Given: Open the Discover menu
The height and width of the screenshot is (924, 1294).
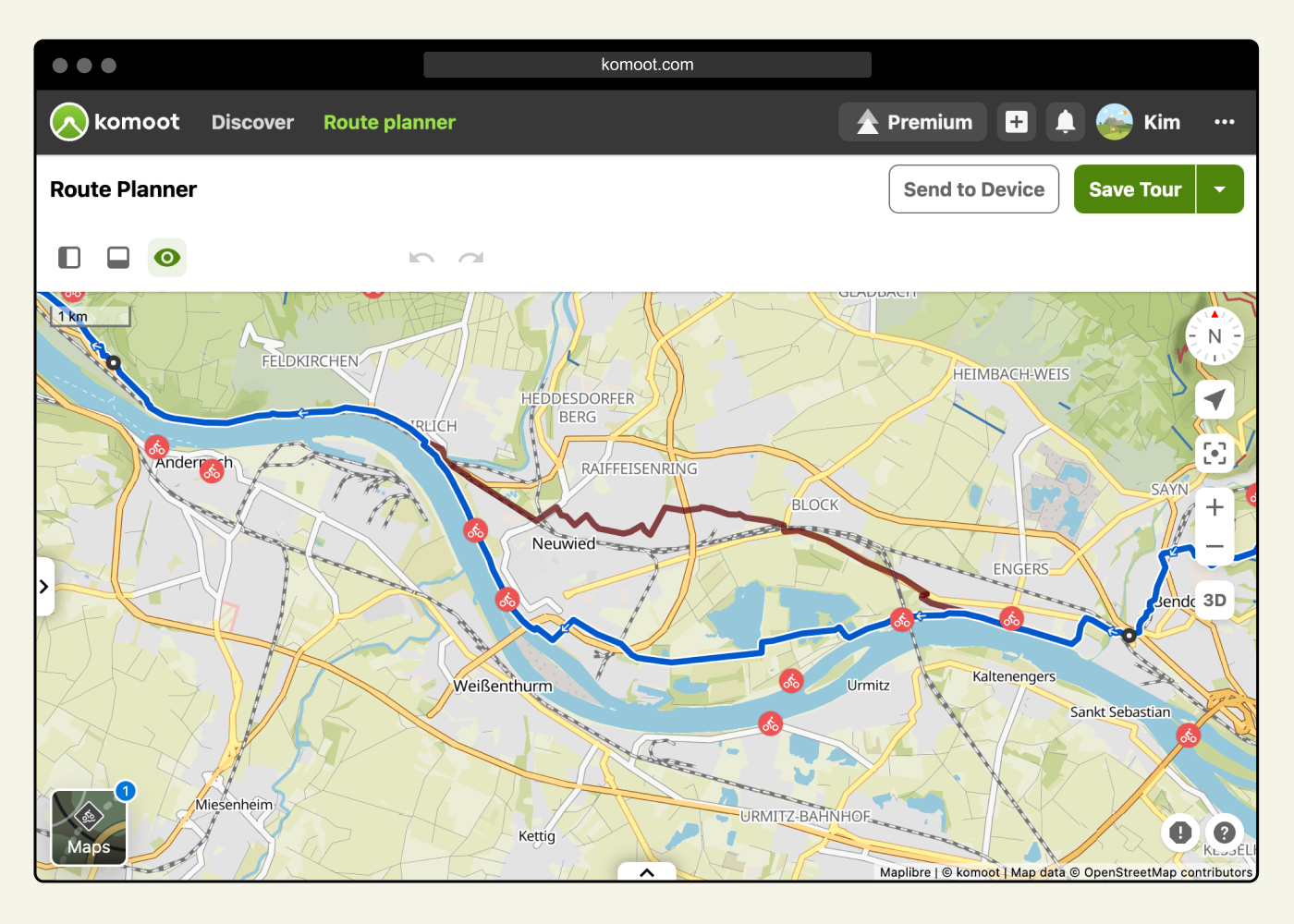Looking at the screenshot, I should click(252, 122).
